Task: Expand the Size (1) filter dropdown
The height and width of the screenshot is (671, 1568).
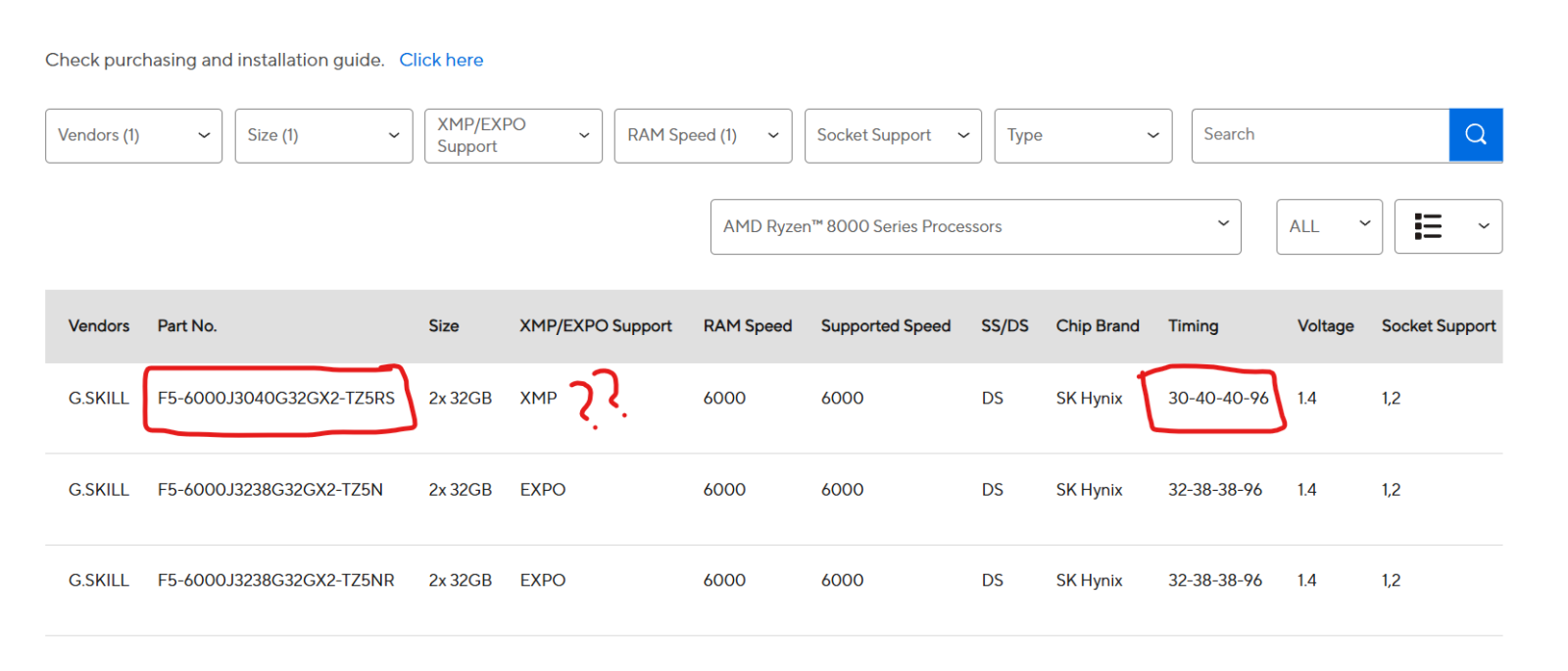Action: click(323, 135)
